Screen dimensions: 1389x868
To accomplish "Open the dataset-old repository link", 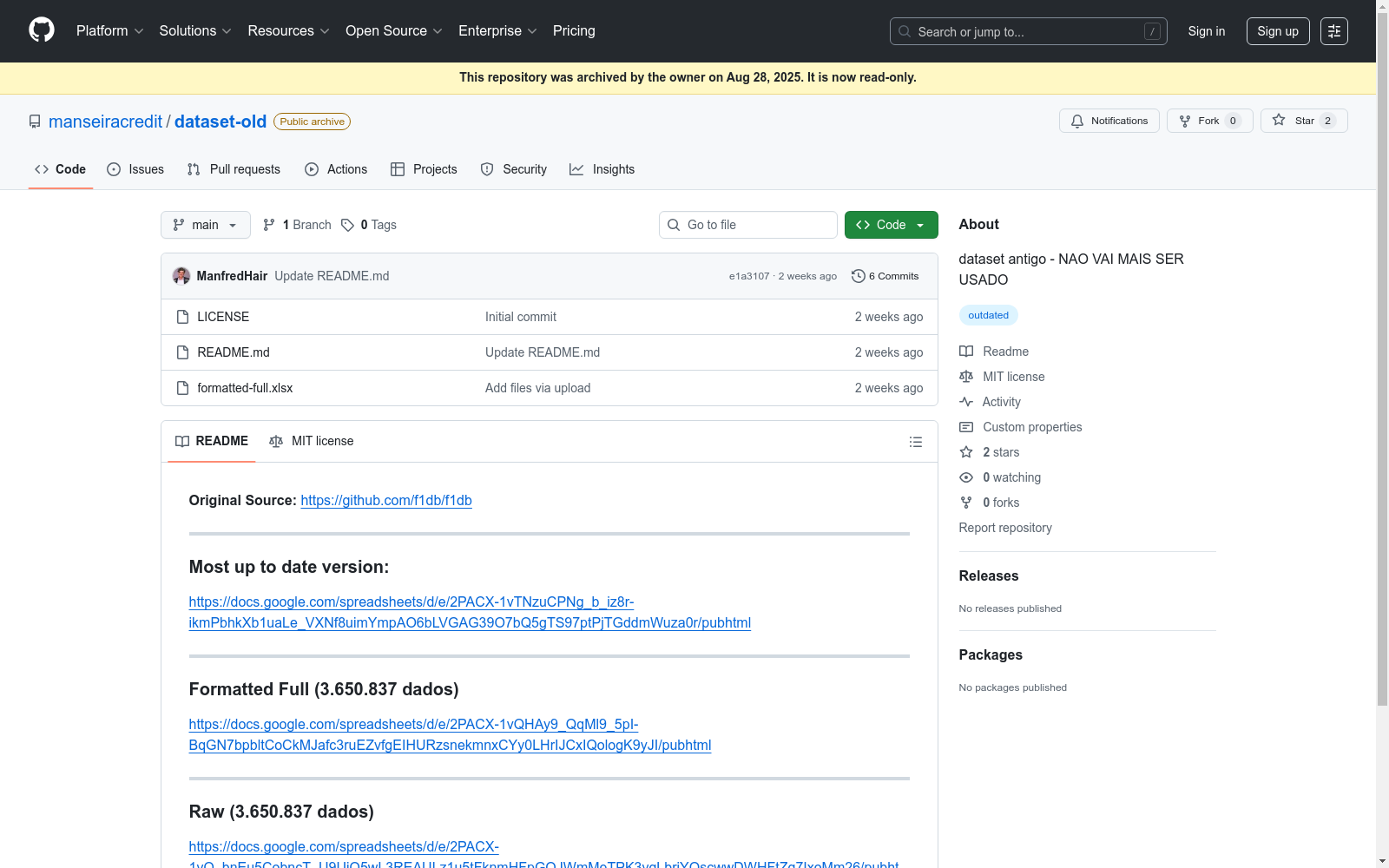I will (x=221, y=122).
